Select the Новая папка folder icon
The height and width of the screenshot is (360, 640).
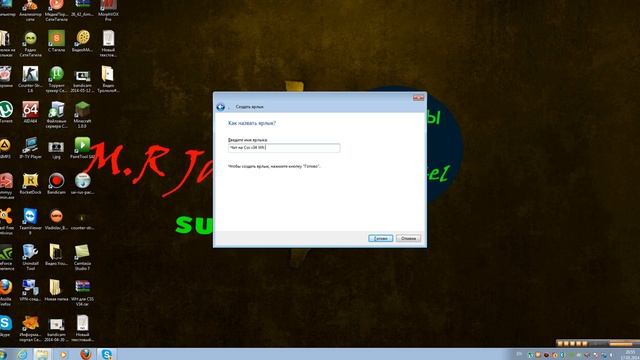56,290
